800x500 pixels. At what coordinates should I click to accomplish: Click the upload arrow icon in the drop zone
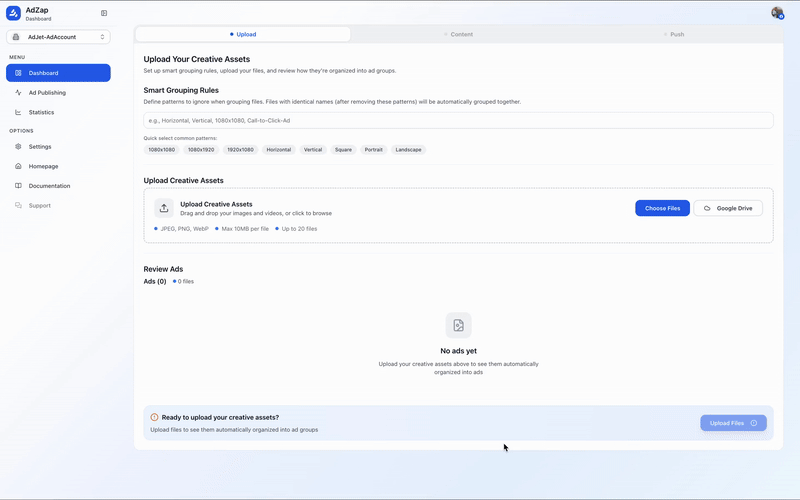tap(164, 208)
